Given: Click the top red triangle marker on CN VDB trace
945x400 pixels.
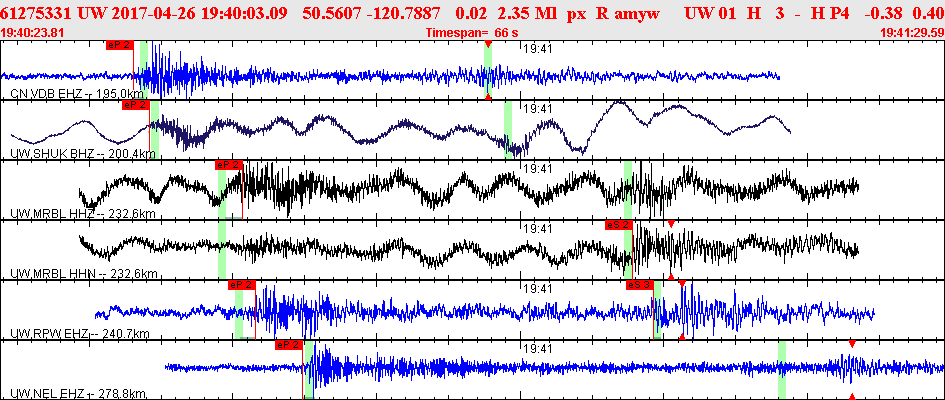Looking at the screenshot, I should pyautogui.click(x=488, y=44).
